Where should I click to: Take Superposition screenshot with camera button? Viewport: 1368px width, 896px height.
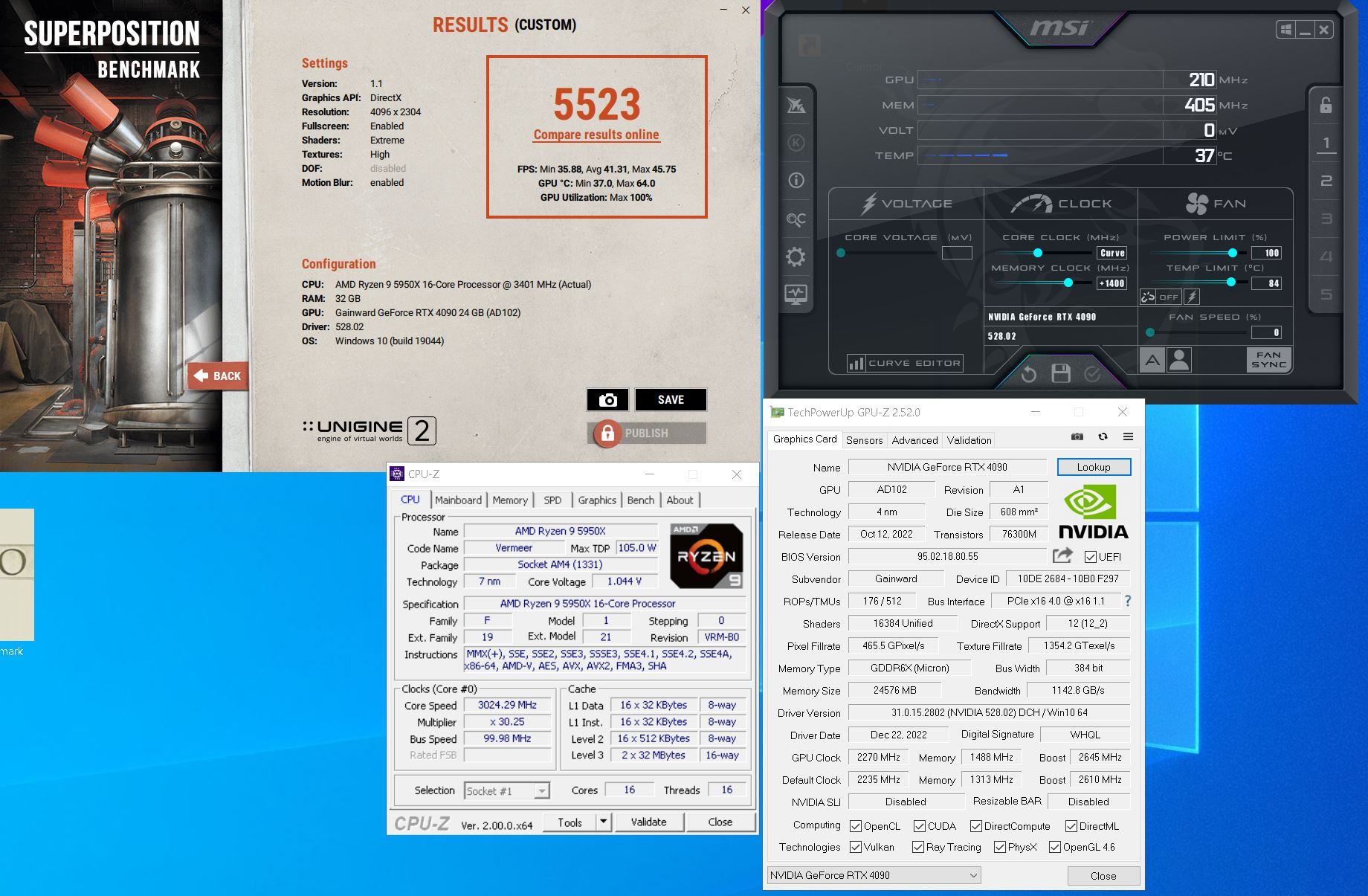(607, 400)
